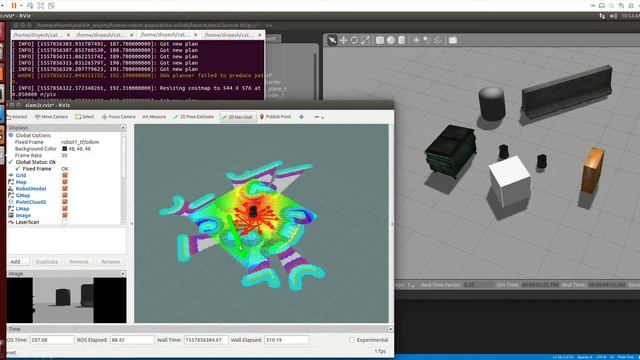
Task: Take a screenshot with Gazebo camera icon
Action: (x=453, y=40)
